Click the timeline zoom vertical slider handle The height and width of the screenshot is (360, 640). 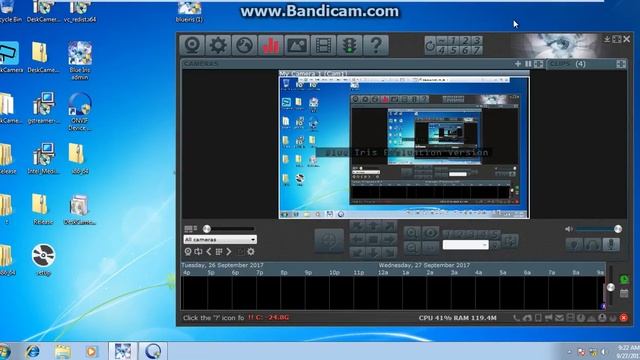click(x=611, y=287)
